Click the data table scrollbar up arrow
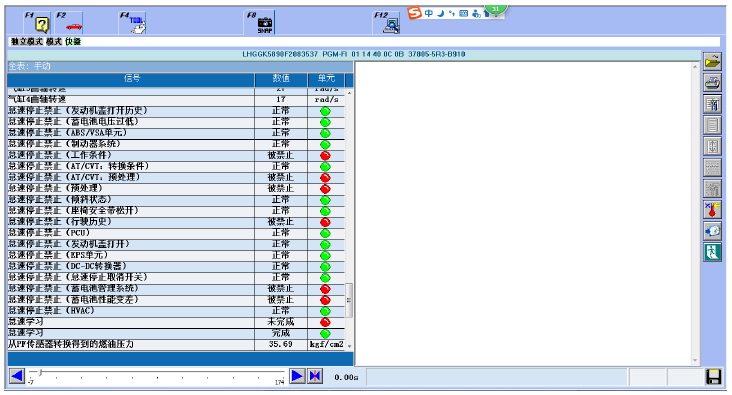Viewport: 732px width, 395px height. click(x=349, y=92)
